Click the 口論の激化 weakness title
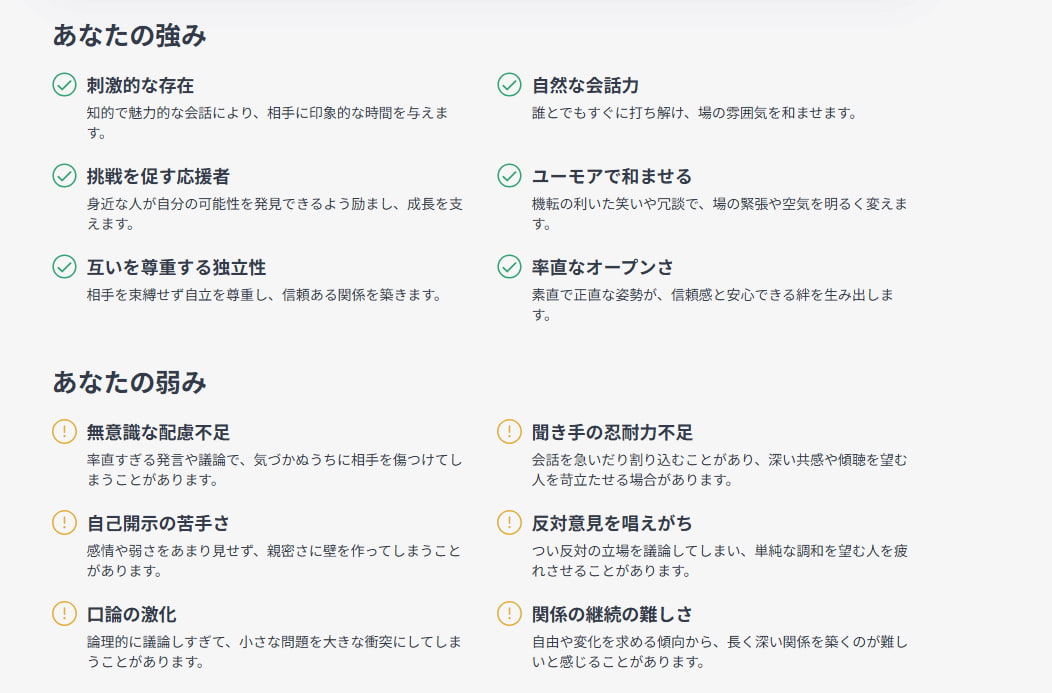Image resolution: width=1052 pixels, height=693 pixels. tap(132, 614)
